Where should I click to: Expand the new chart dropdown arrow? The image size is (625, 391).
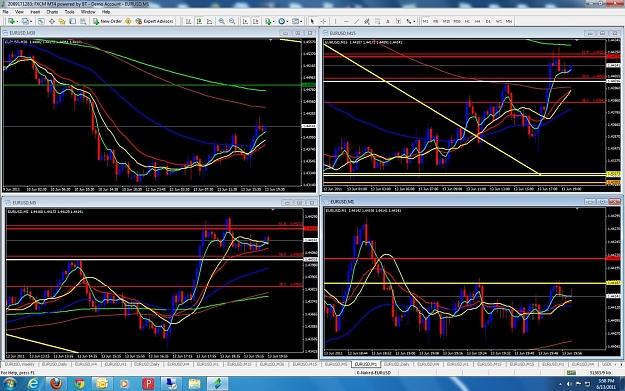click(x=17, y=22)
